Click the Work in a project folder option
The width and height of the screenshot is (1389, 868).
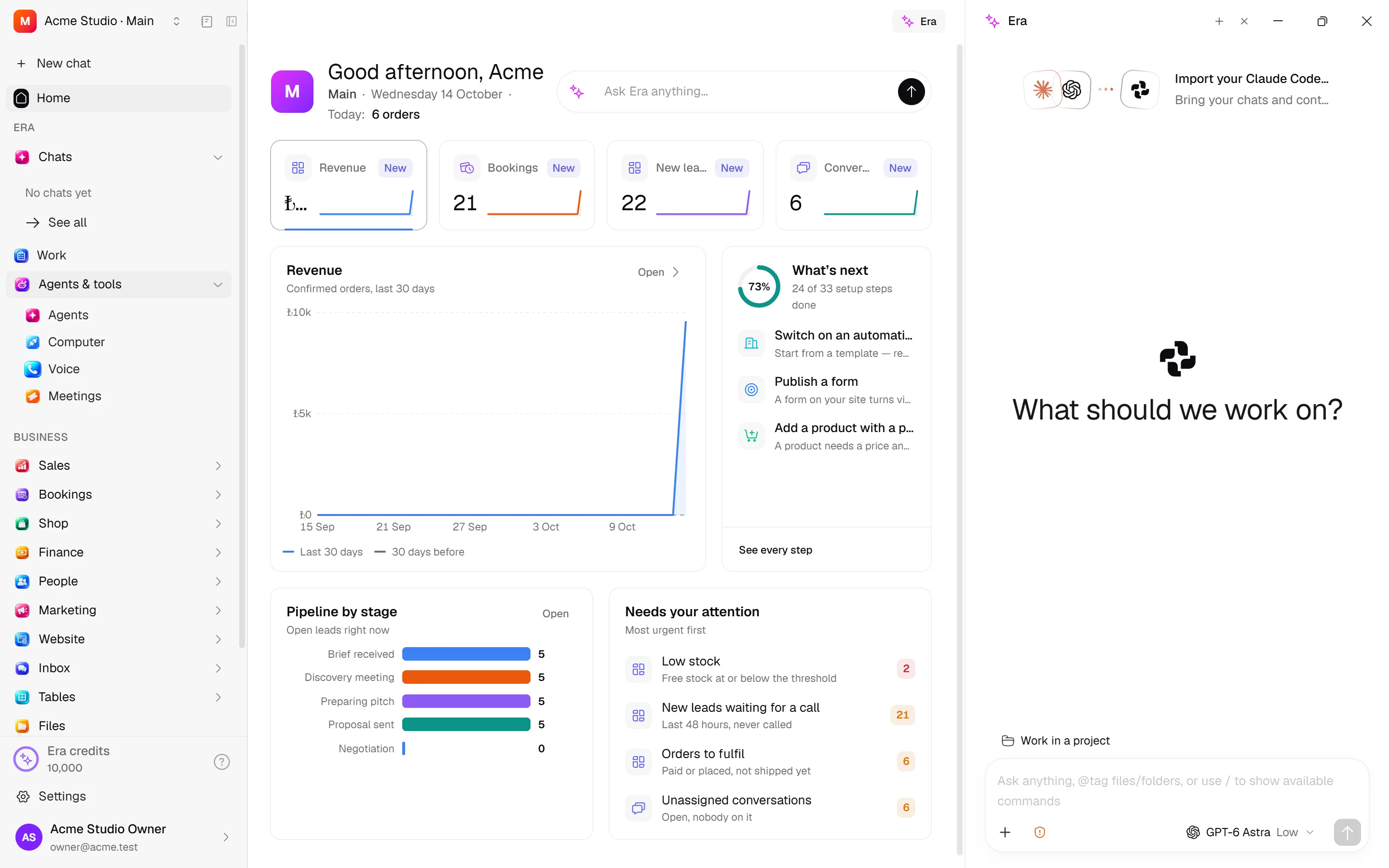(x=1055, y=740)
